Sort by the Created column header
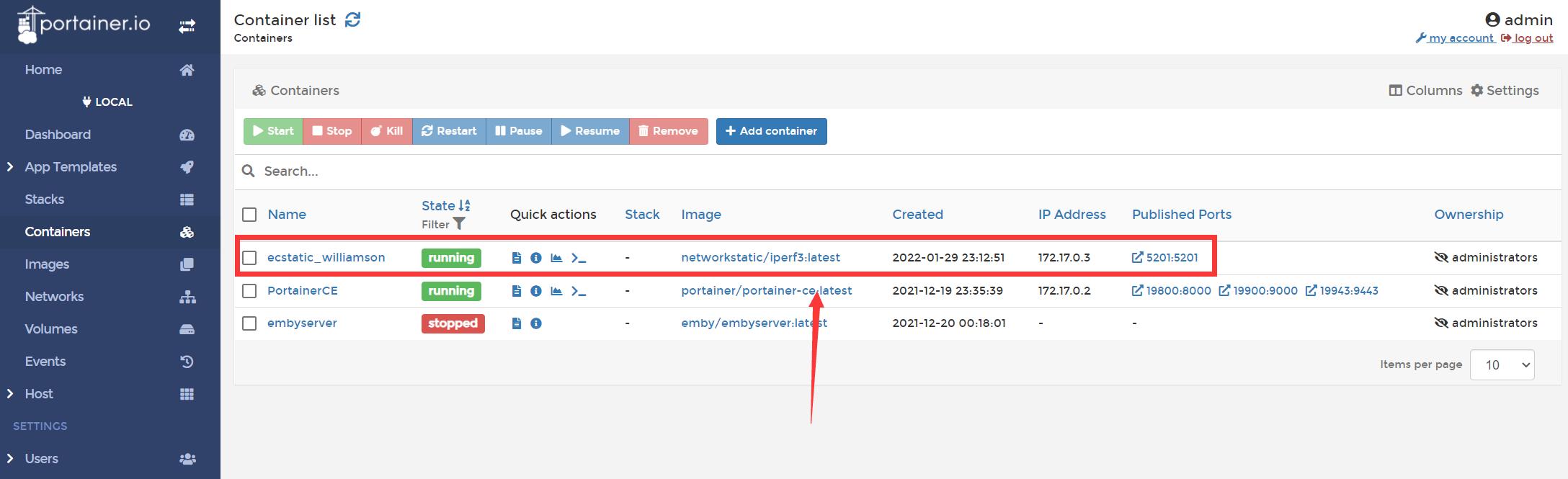The image size is (1568, 479). [x=917, y=215]
